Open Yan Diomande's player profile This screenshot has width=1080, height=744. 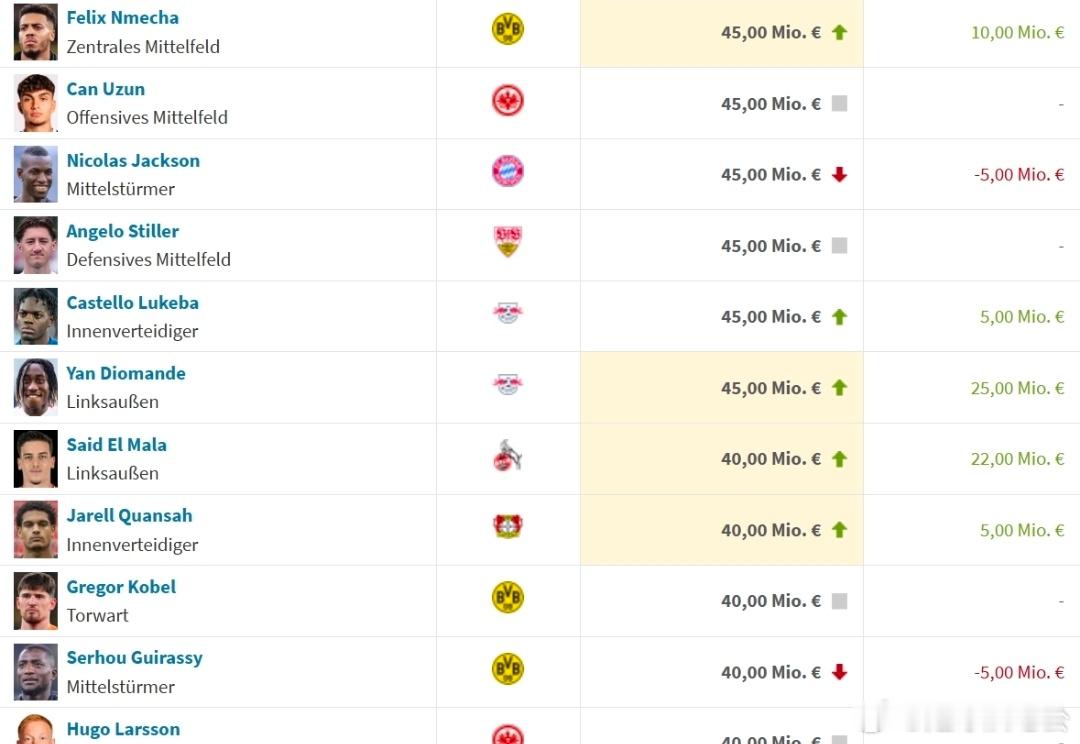pyautogui.click(x=126, y=374)
